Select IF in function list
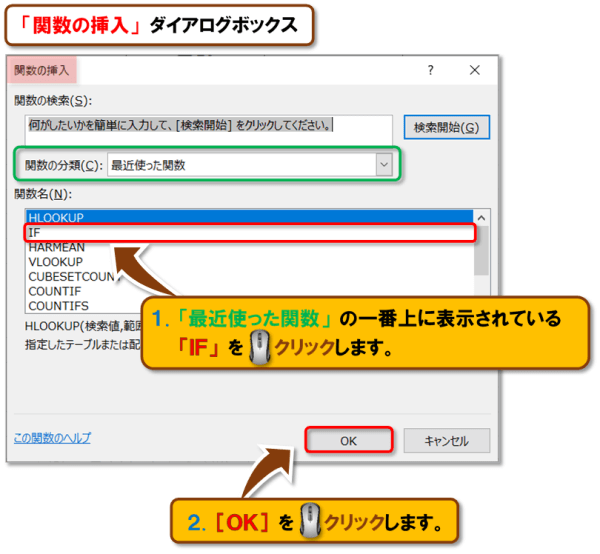This screenshot has height=554, width=600. point(250,233)
